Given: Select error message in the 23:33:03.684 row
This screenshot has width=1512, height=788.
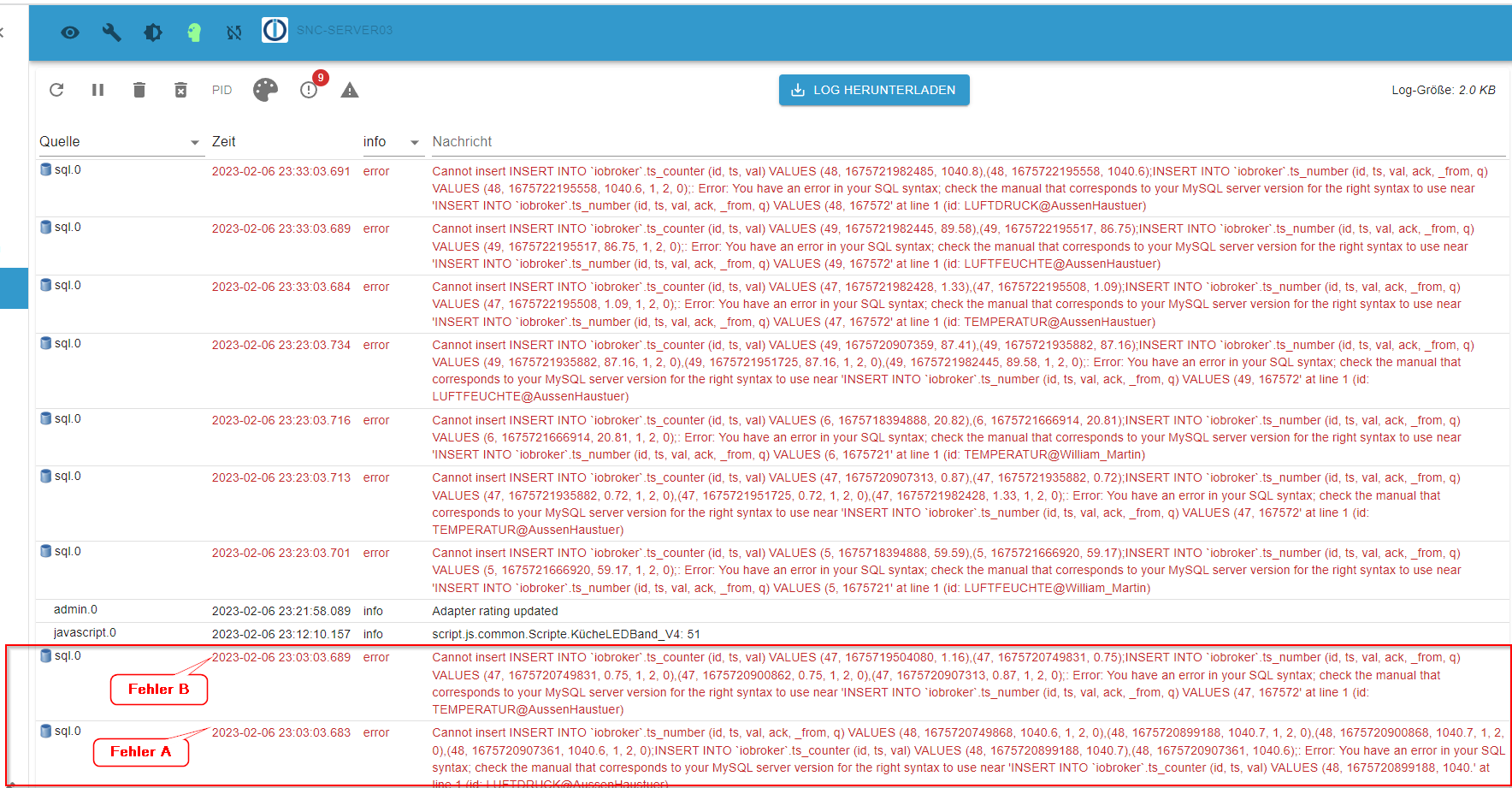Looking at the screenshot, I should click(x=947, y=304).
